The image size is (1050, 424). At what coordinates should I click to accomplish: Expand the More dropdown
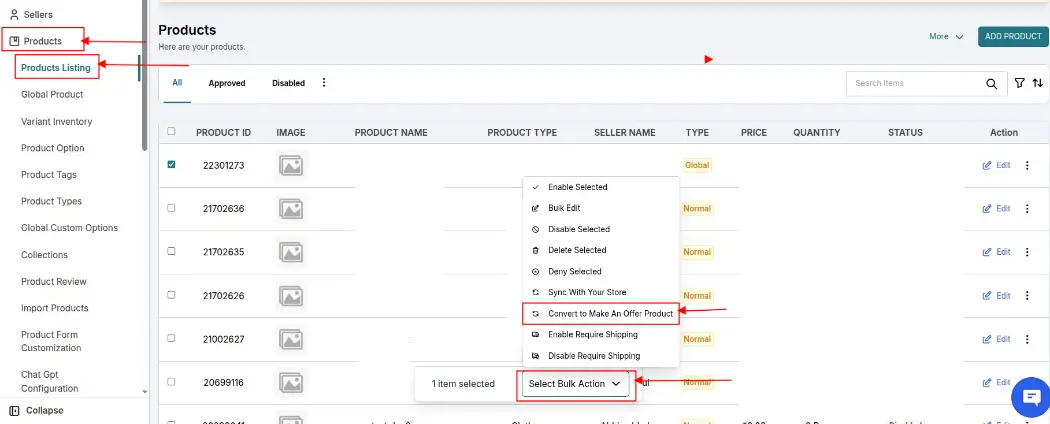946,36
